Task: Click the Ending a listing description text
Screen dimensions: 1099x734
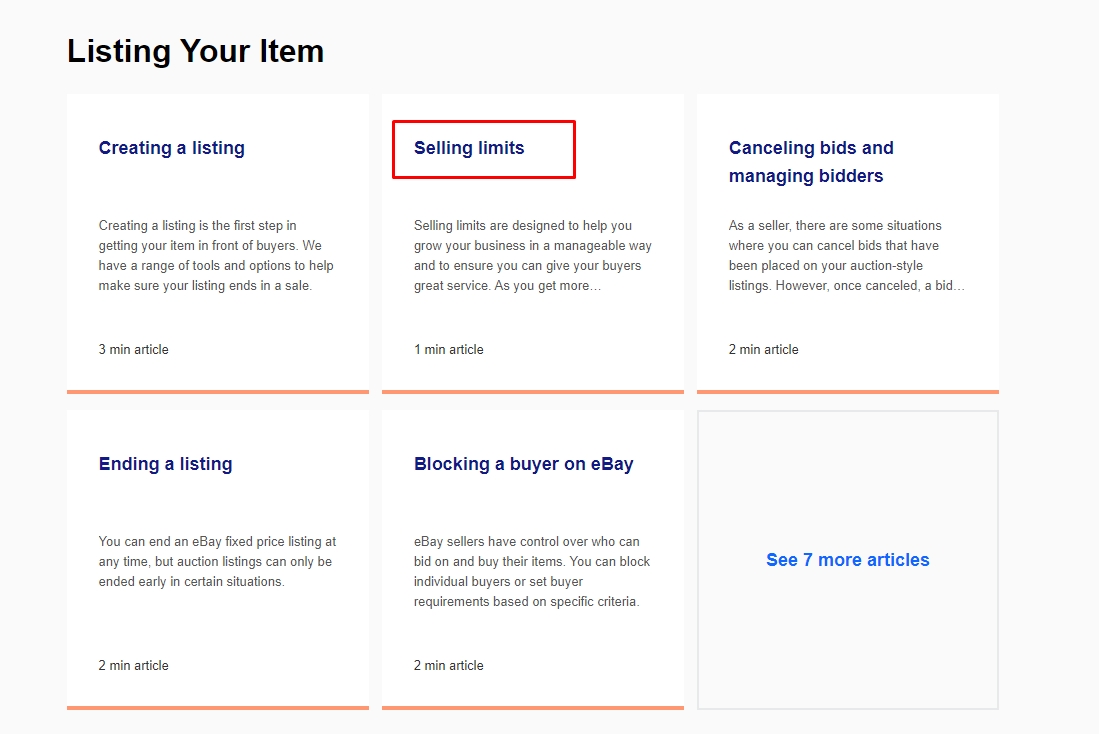Action: (x=217, y=562)
